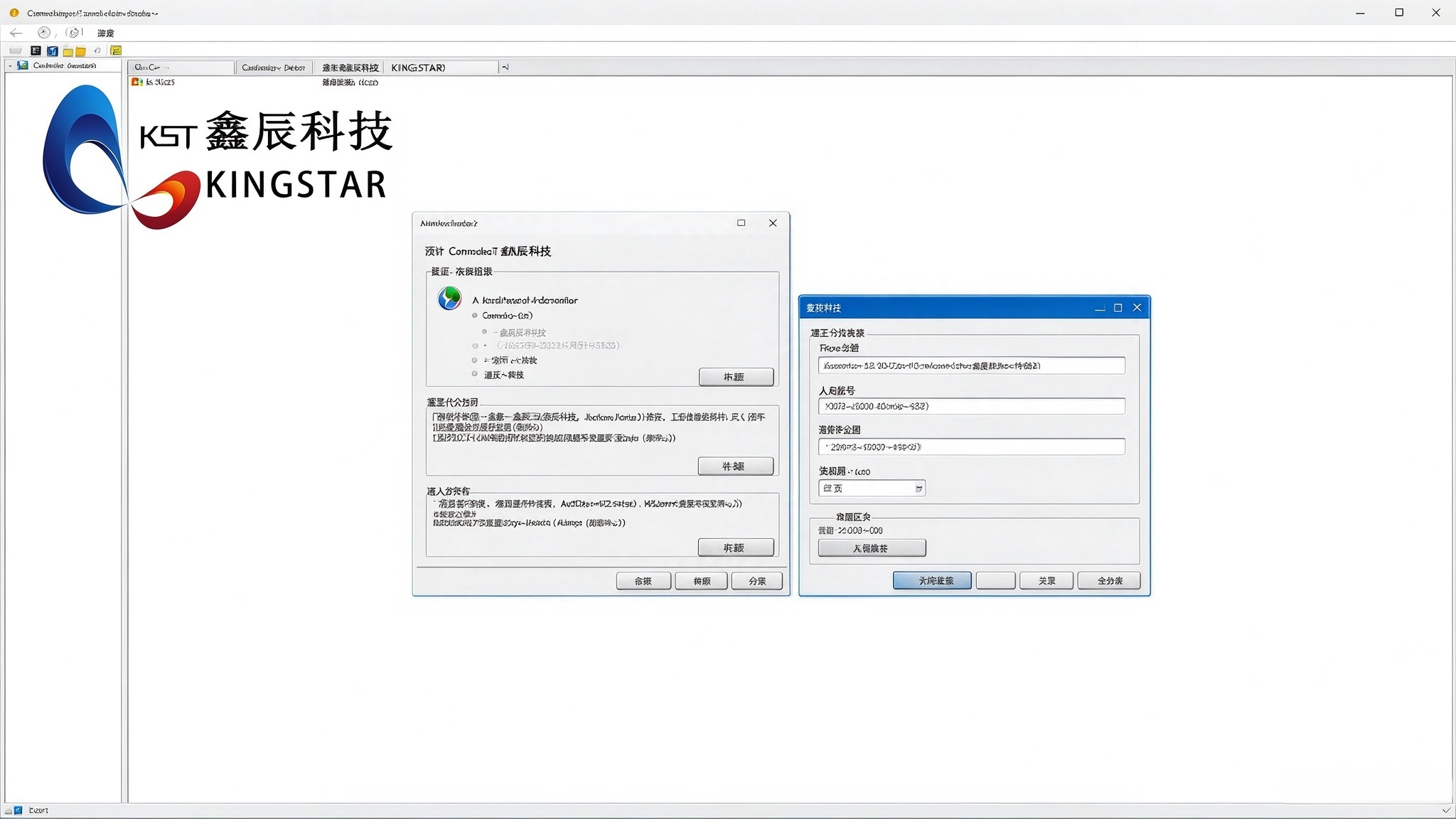Collapse the root node in the left tree panel
This screenshot has width=1456, height=819.
10,65
